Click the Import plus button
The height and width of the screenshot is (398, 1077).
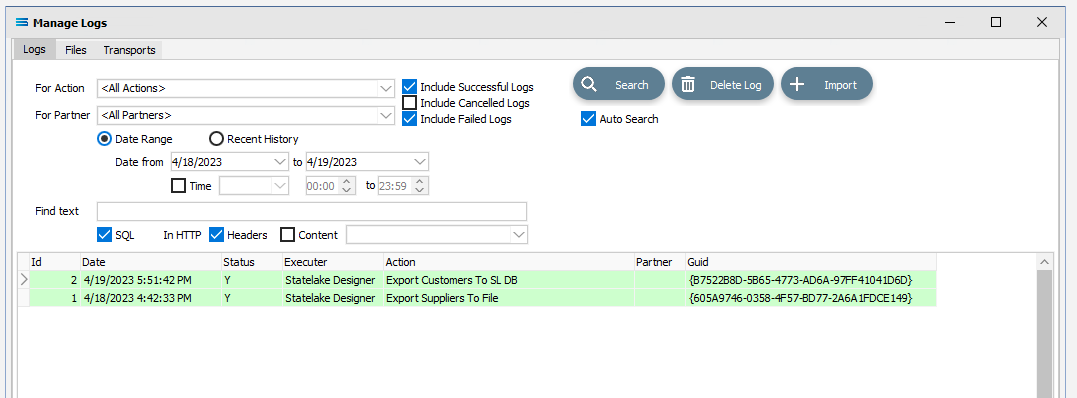coord(826,85)
